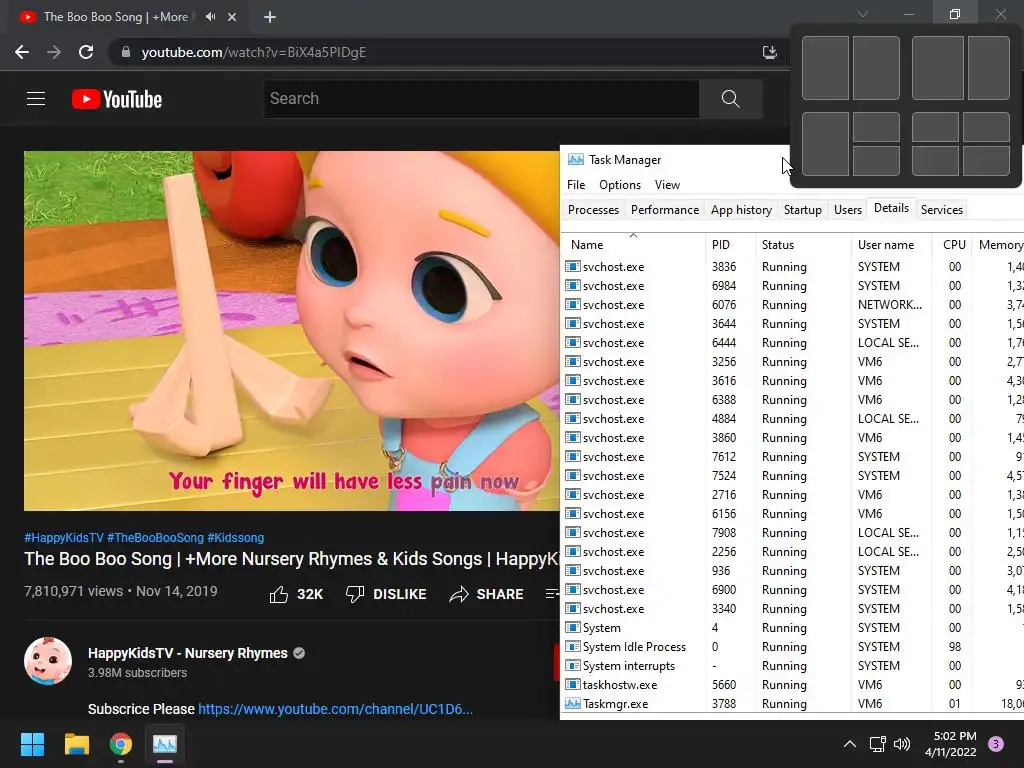1024x768 pixels.
Task: Click the volume speaker icon in tray
Action: (902, 744)
